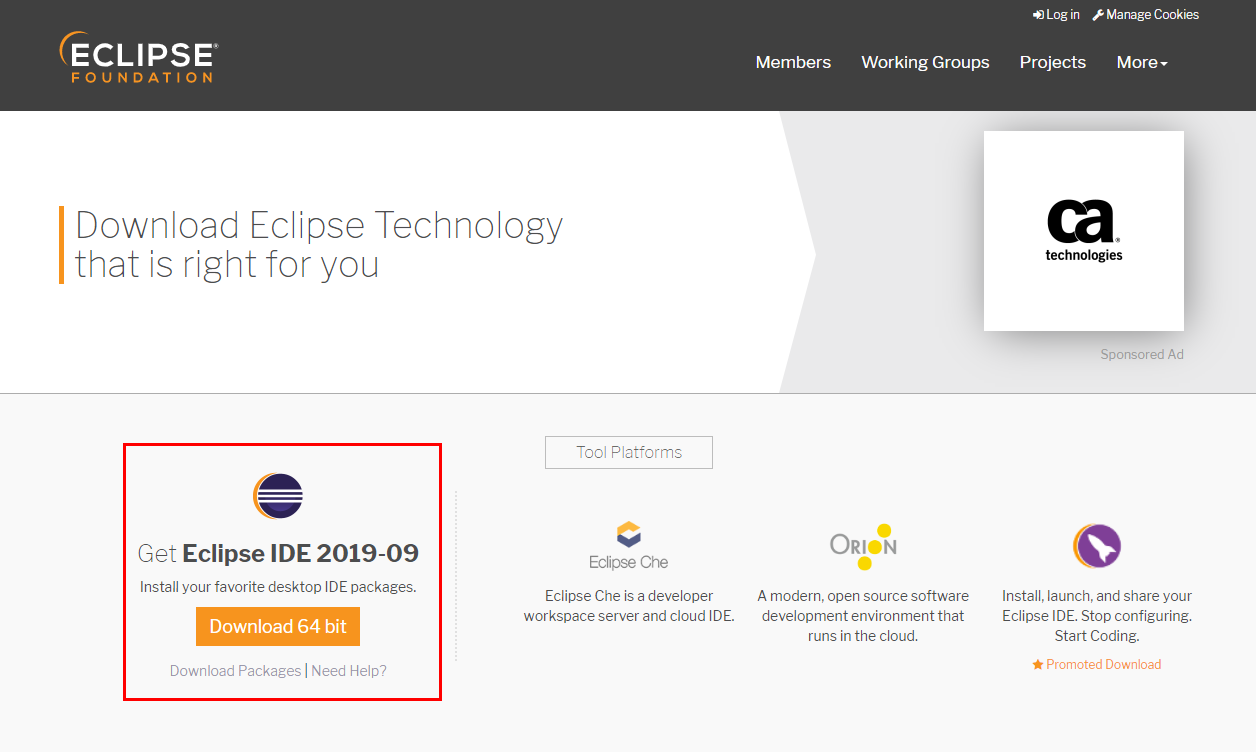
Task: Click the Orion cloud description text
Action: pyautogui.click(x=863, y=616)
